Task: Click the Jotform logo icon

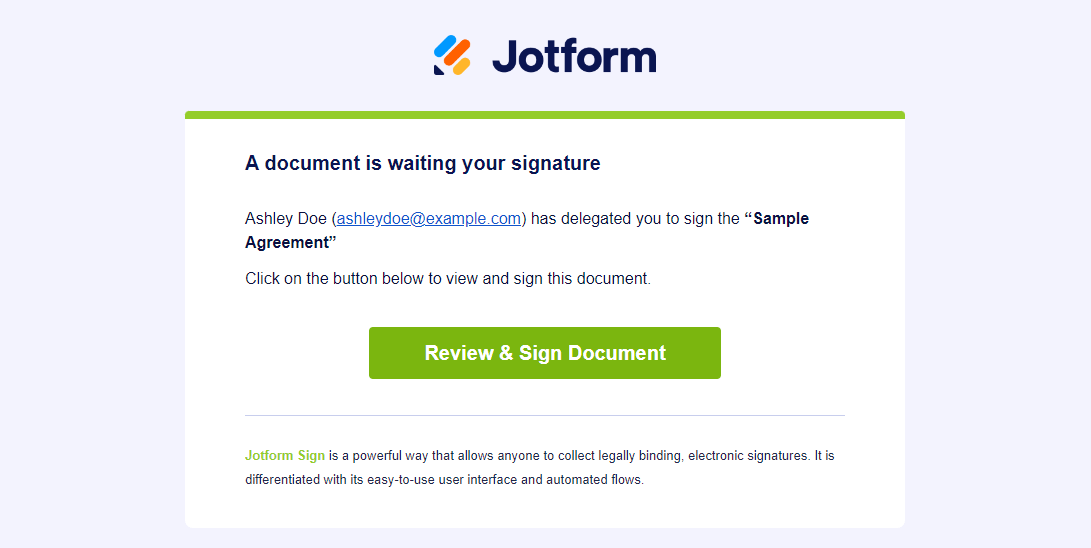Action: [x=452, y=55]
